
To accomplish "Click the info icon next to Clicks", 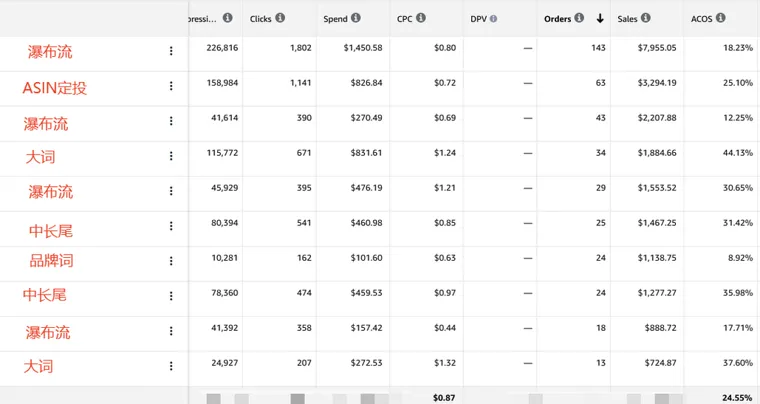I will coord(280,18).
